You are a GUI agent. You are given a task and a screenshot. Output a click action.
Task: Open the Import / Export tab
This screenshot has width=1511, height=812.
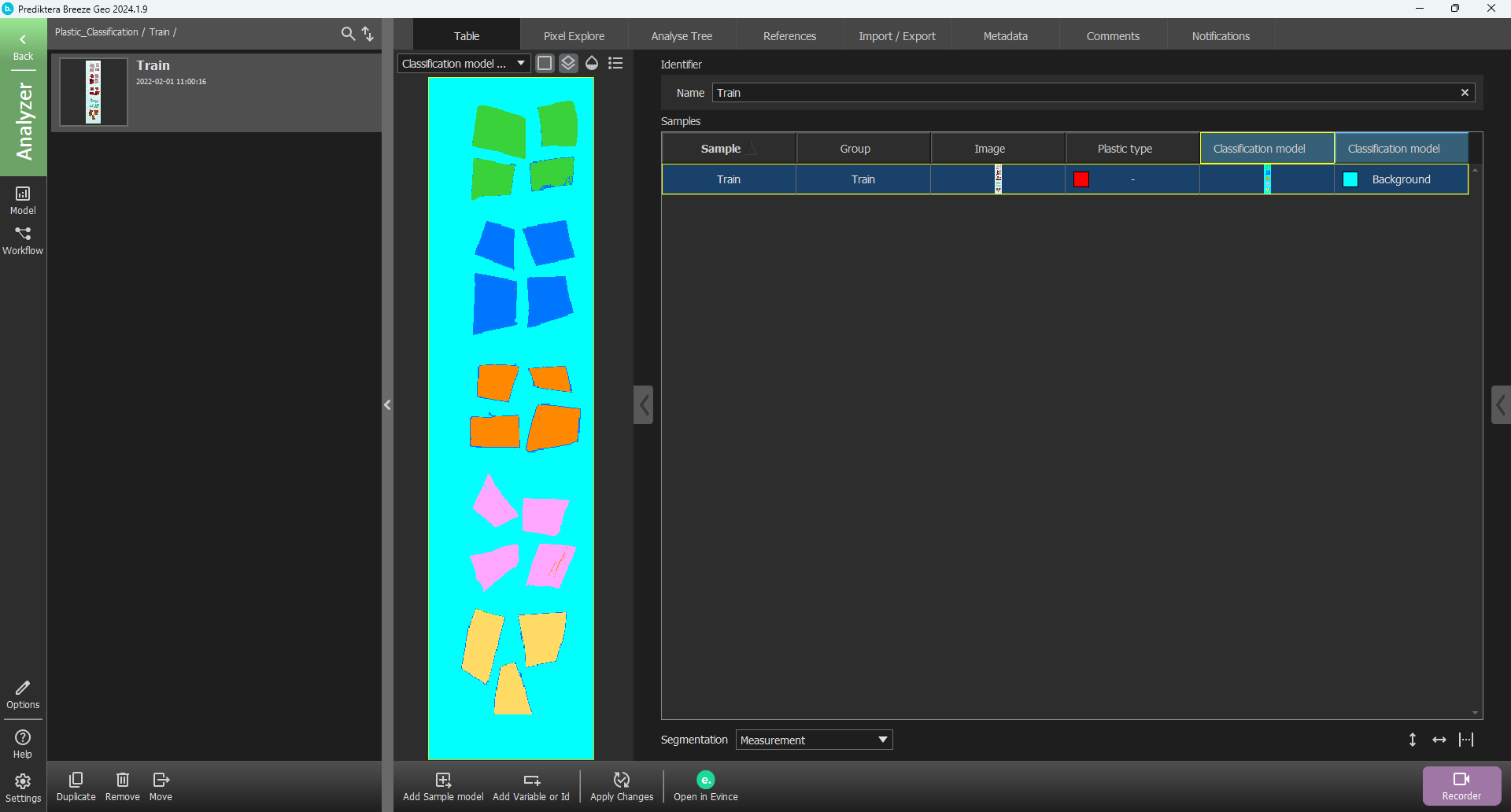[x=896, y=36]
